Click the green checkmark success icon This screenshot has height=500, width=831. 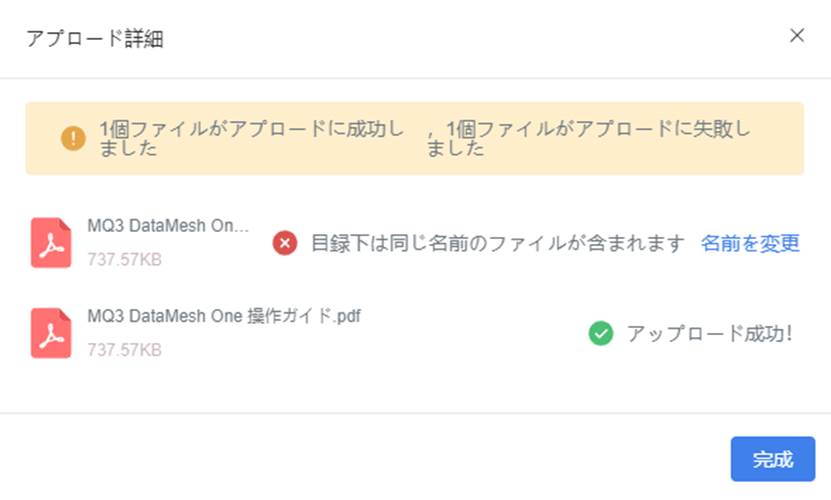click(x=600, y=334)
